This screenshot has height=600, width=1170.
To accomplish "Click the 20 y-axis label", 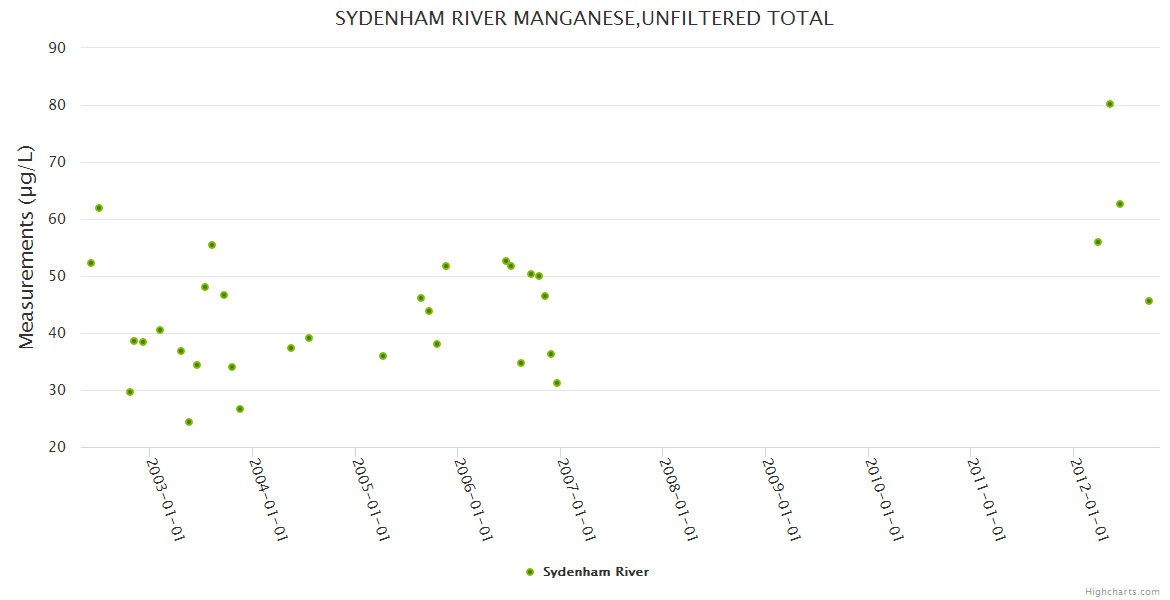I will click(x=57, y=447).
